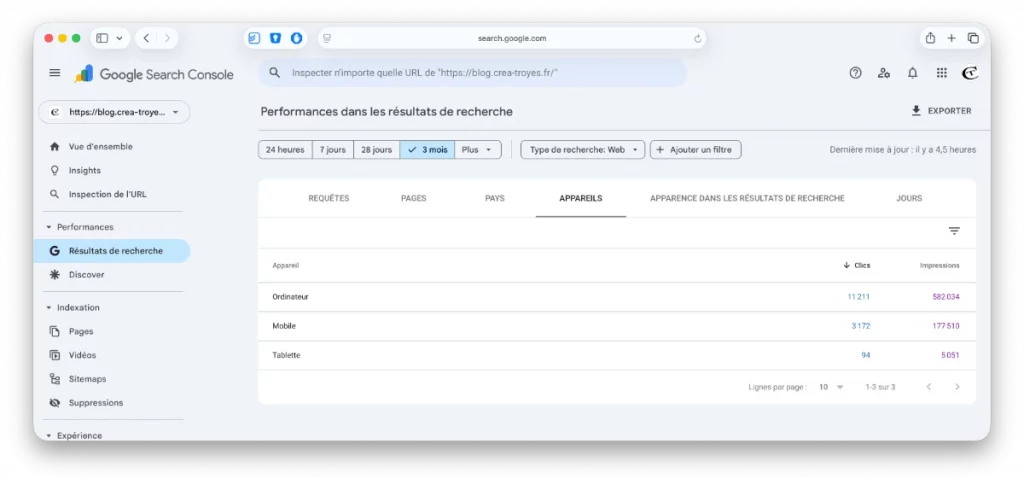Viewport: 1024px width, 485px height.
Task: Go to the next table page arrow
Action: click(x=957, y=387)
